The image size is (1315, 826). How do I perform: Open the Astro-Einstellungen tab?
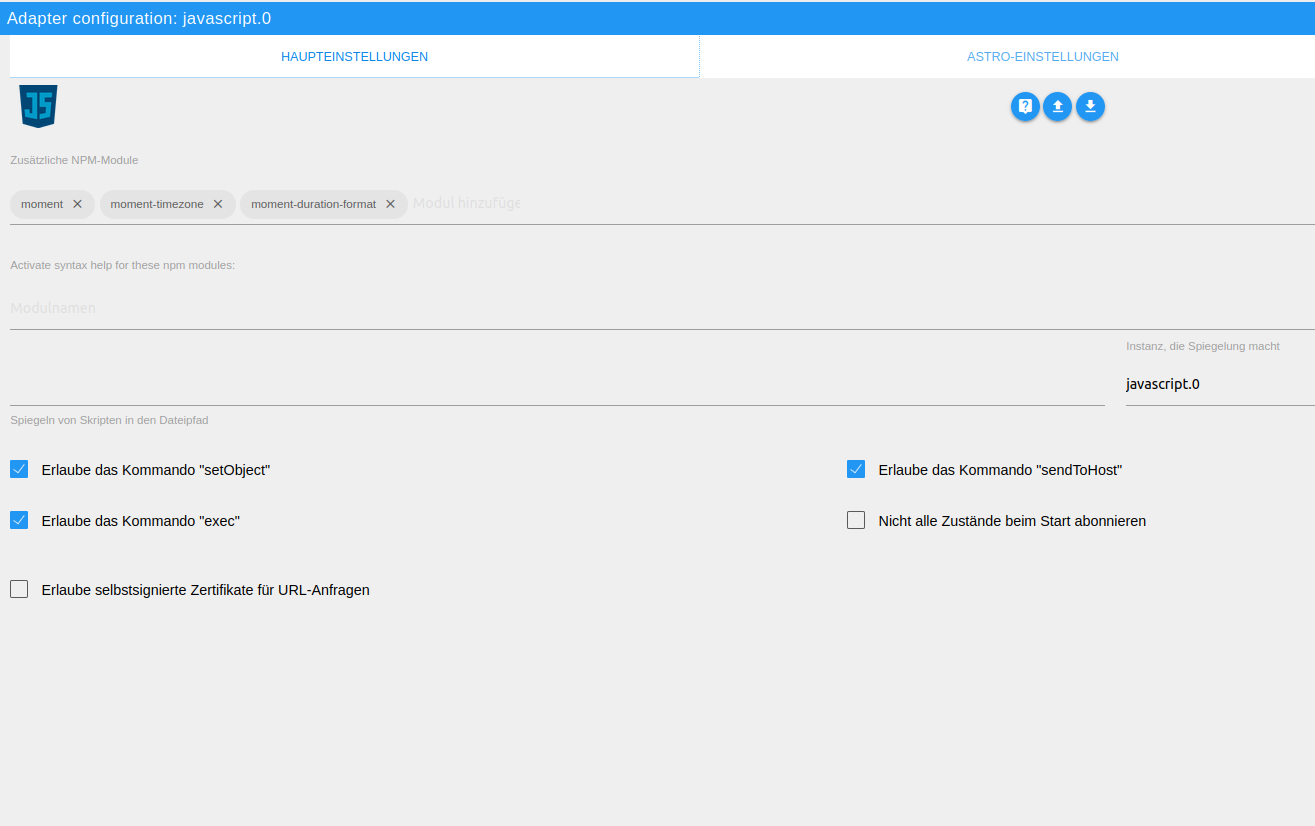pyautogui.click(x=1043, y=57)
